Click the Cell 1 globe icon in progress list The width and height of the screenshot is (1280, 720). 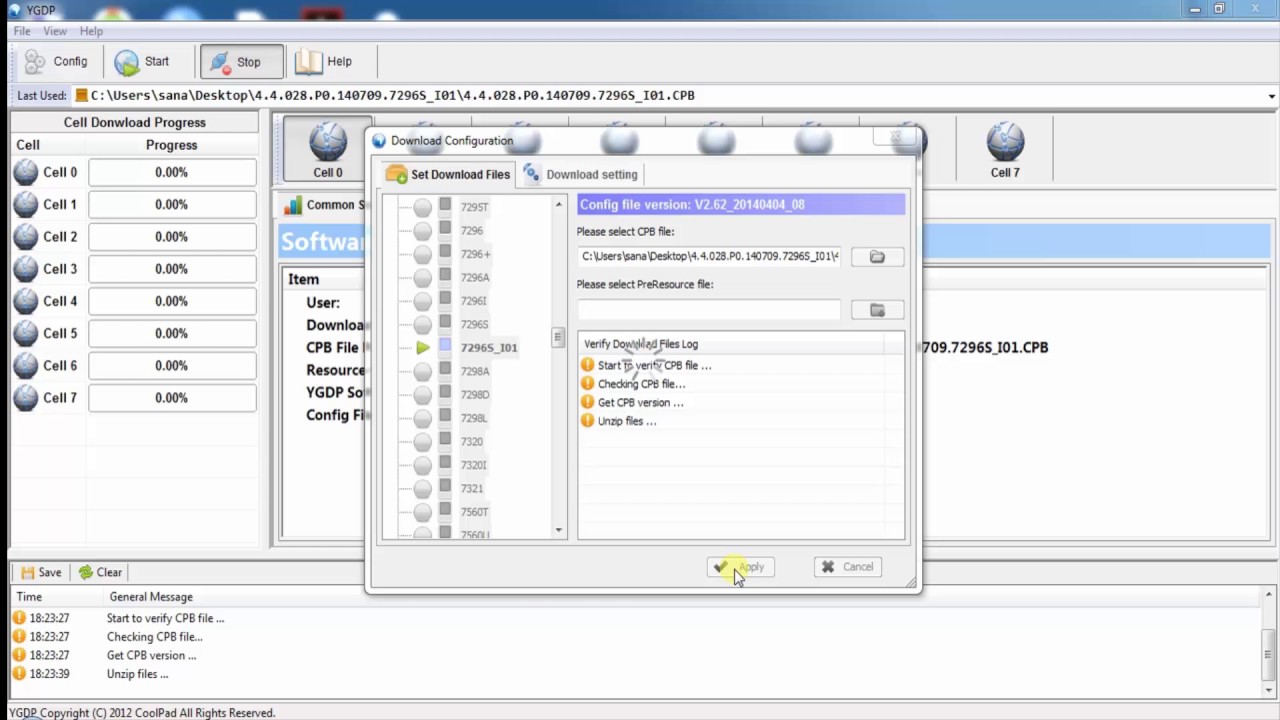coord(26,204)
